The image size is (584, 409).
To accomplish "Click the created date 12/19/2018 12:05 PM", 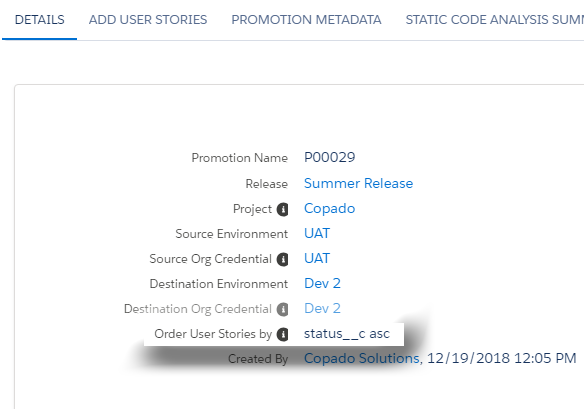I will click(501, 358).
